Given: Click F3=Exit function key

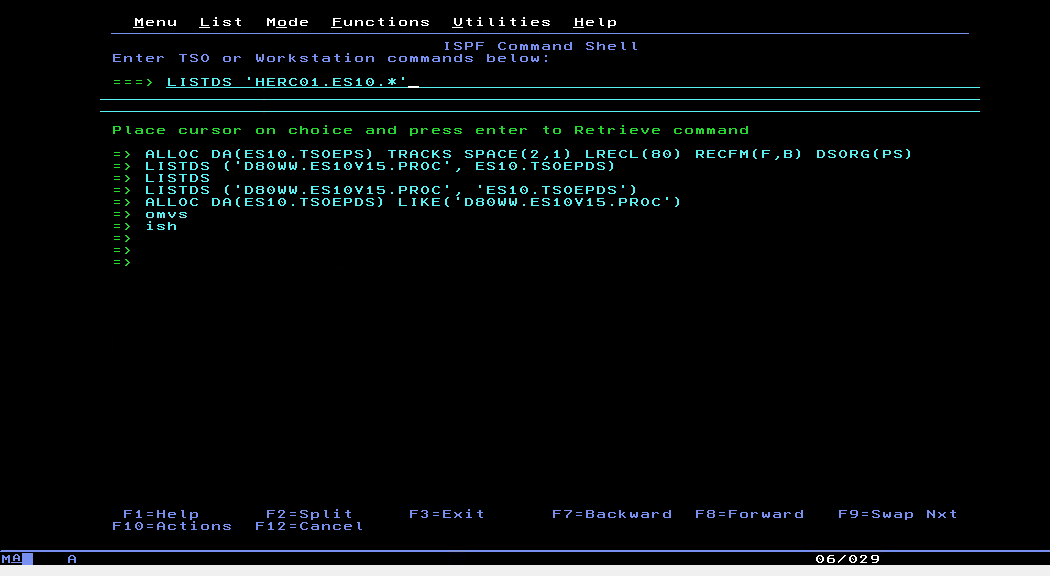Looking at the screenshot, I should point(447,514).
